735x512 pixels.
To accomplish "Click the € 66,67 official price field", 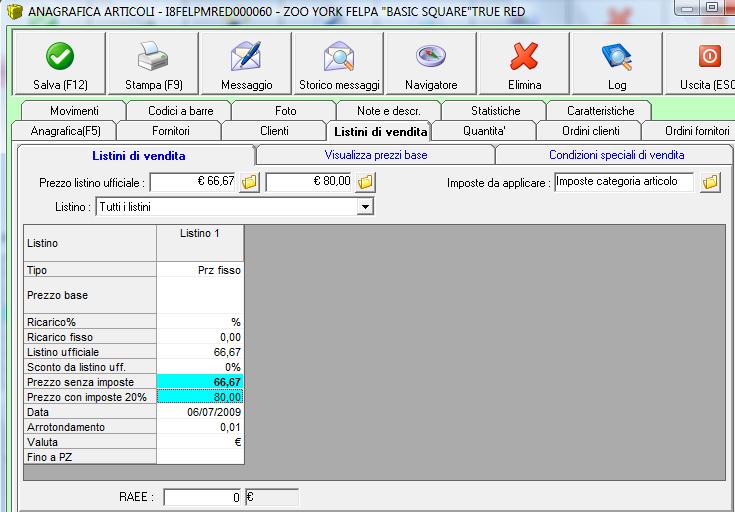I will 193,182.
